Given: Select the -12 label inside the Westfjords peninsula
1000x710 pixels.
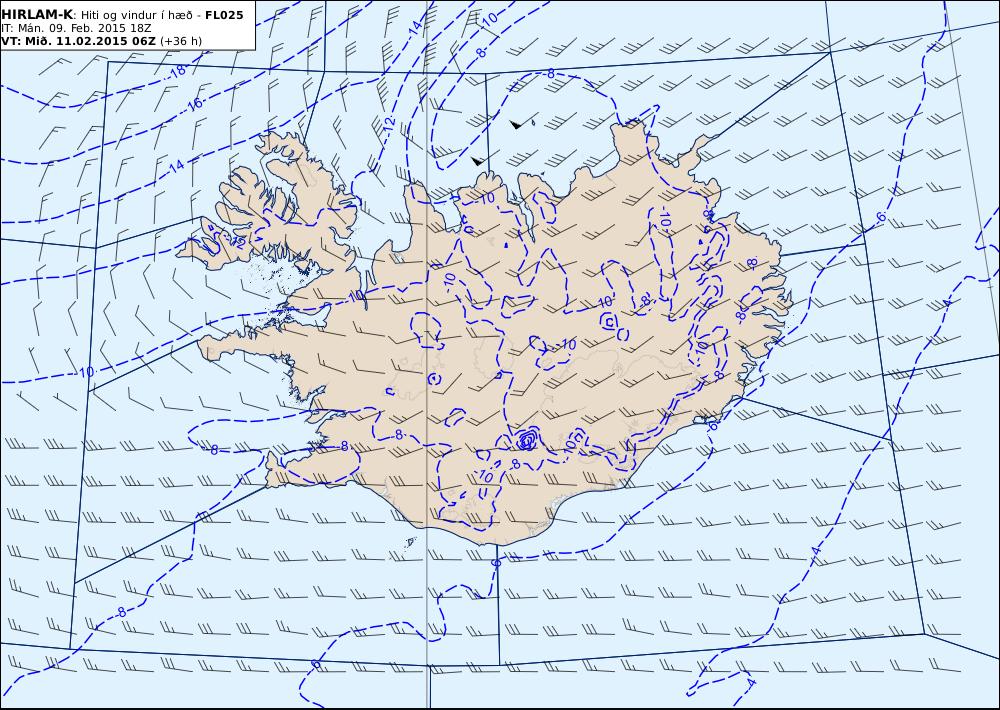Looking at the screenshot, I should [x=237, y=242].
